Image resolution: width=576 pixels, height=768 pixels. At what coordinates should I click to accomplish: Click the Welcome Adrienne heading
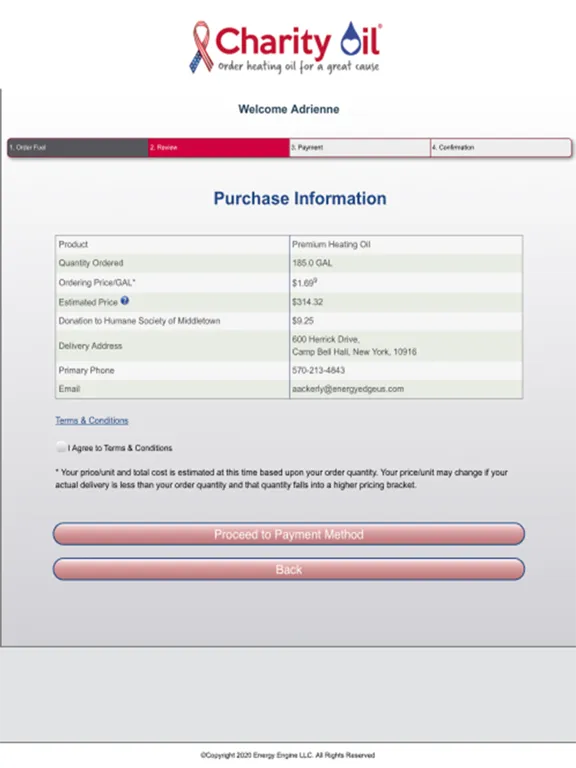(288, 109)
